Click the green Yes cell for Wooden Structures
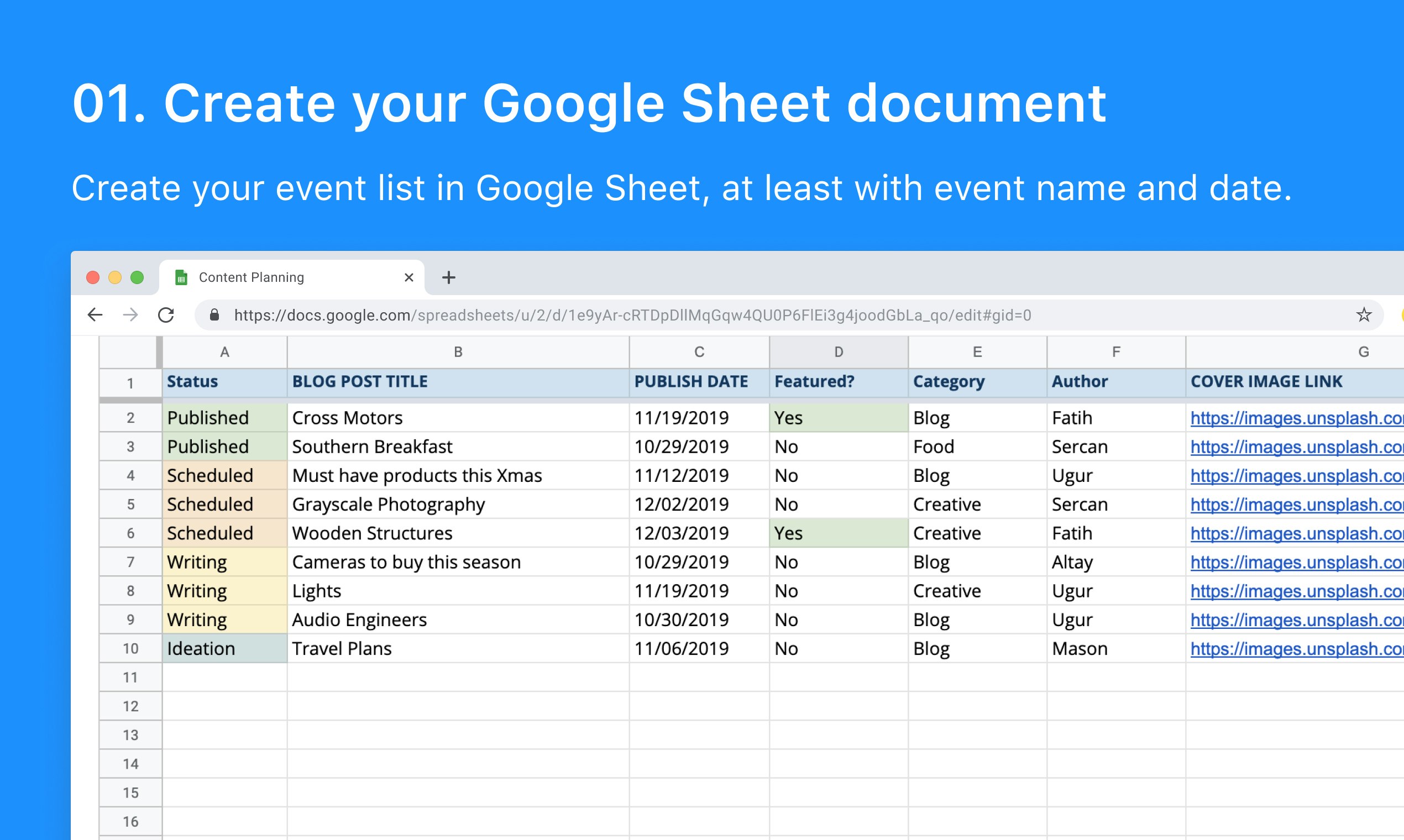The height and width of the screenshot is (840, 1404). click(839, 533)
